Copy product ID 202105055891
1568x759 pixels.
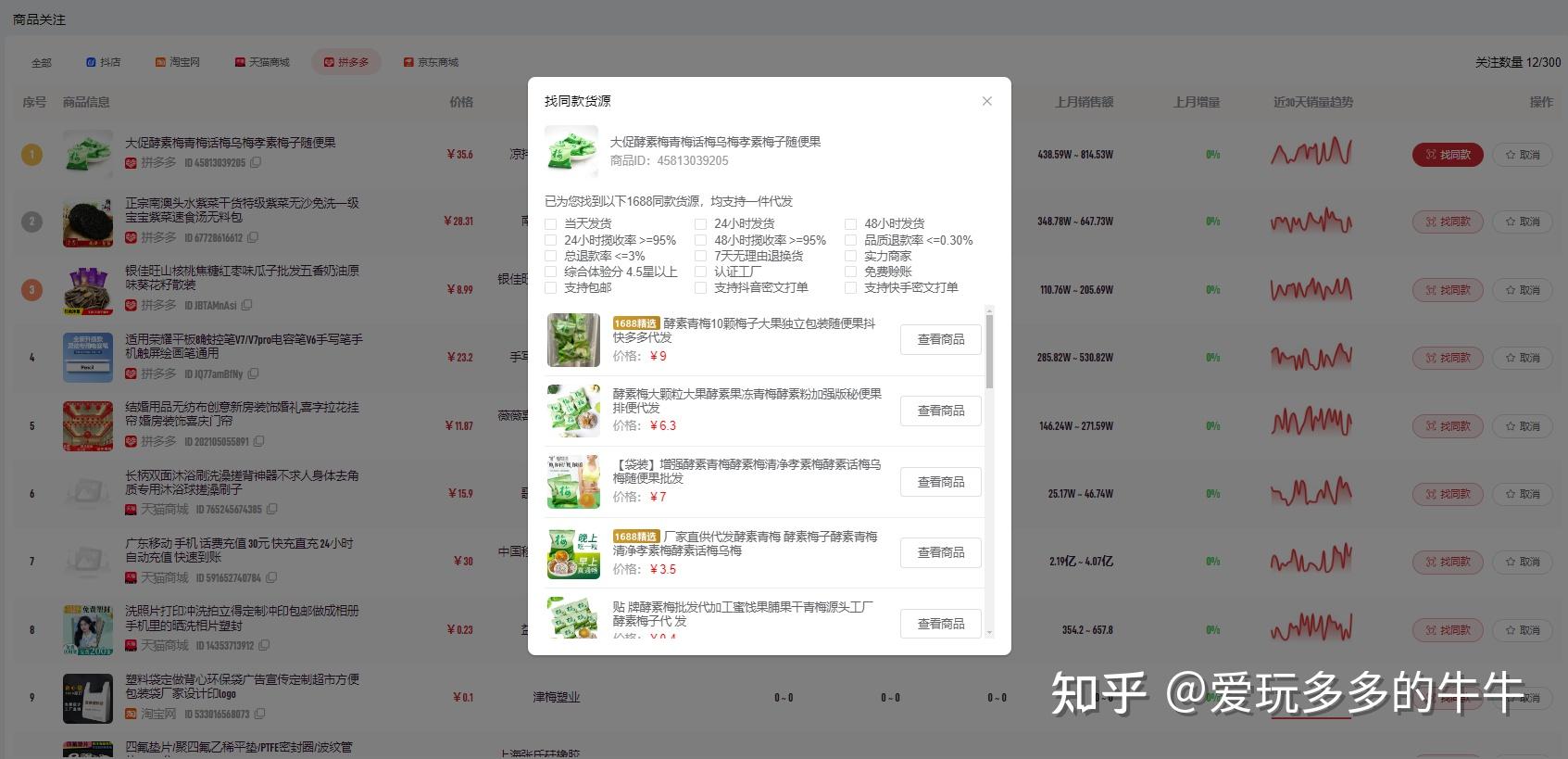pyautogui.click(x=258, y=441)
